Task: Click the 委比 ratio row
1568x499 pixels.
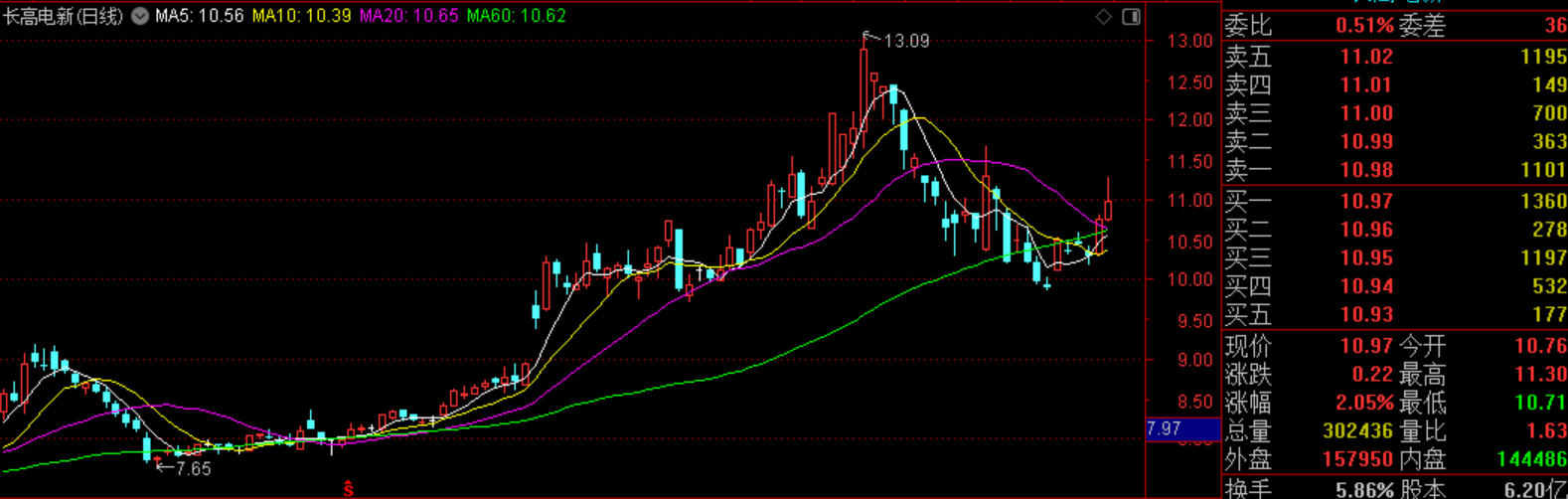Action: tap(1394, 26)
